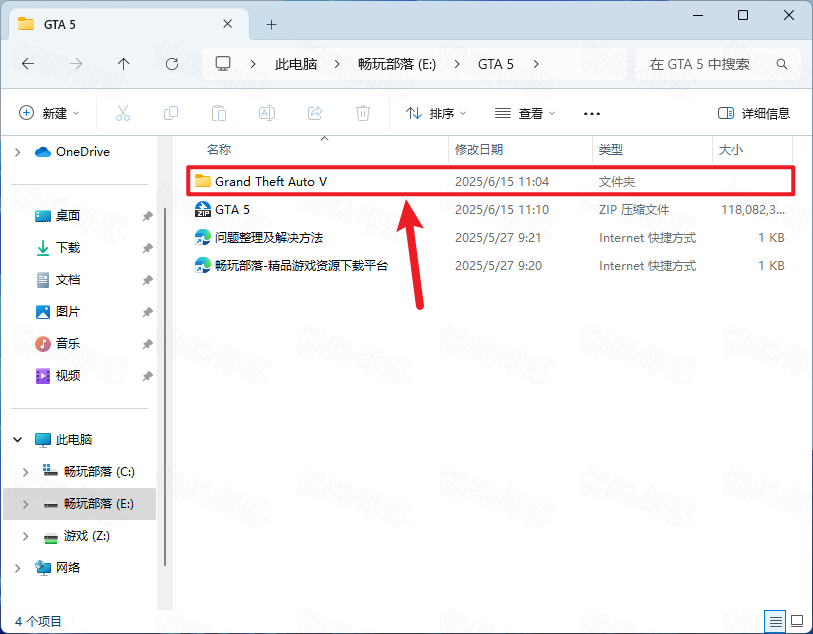This screenshot has width=813, height=634.
Task: Unpin 图片 using its pin icon
Action: coord(148,312)
